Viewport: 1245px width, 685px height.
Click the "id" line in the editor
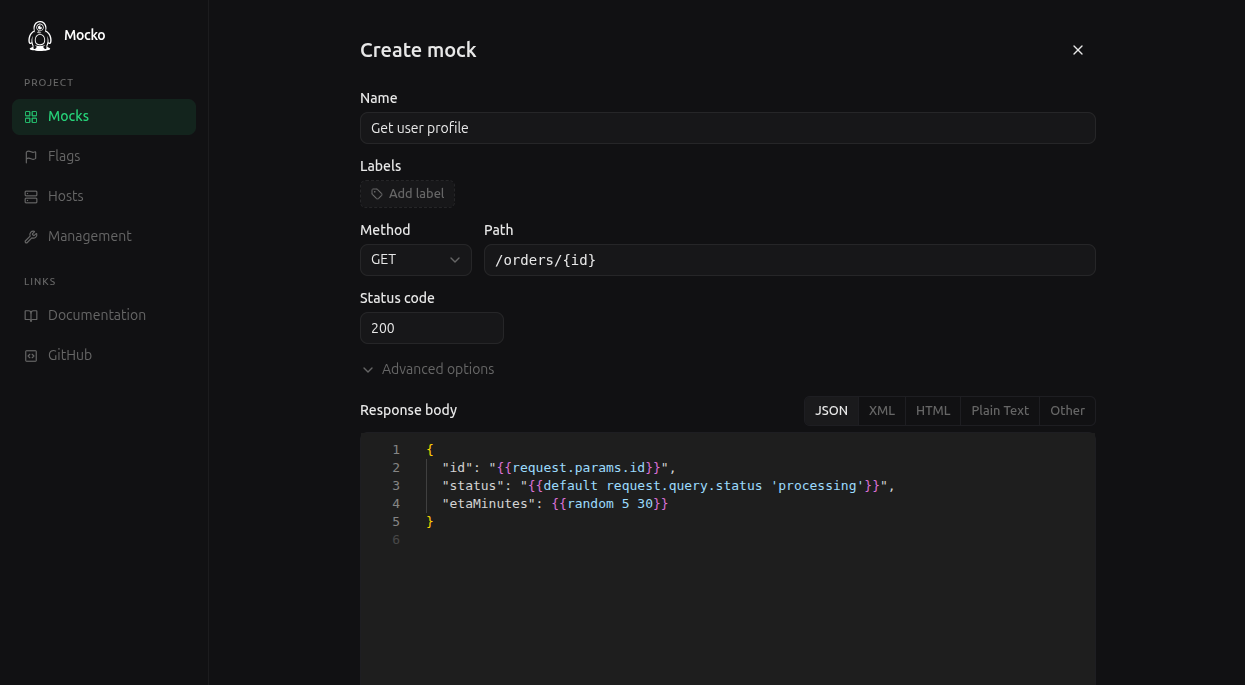pyautogui.click(x=559, y=468)
